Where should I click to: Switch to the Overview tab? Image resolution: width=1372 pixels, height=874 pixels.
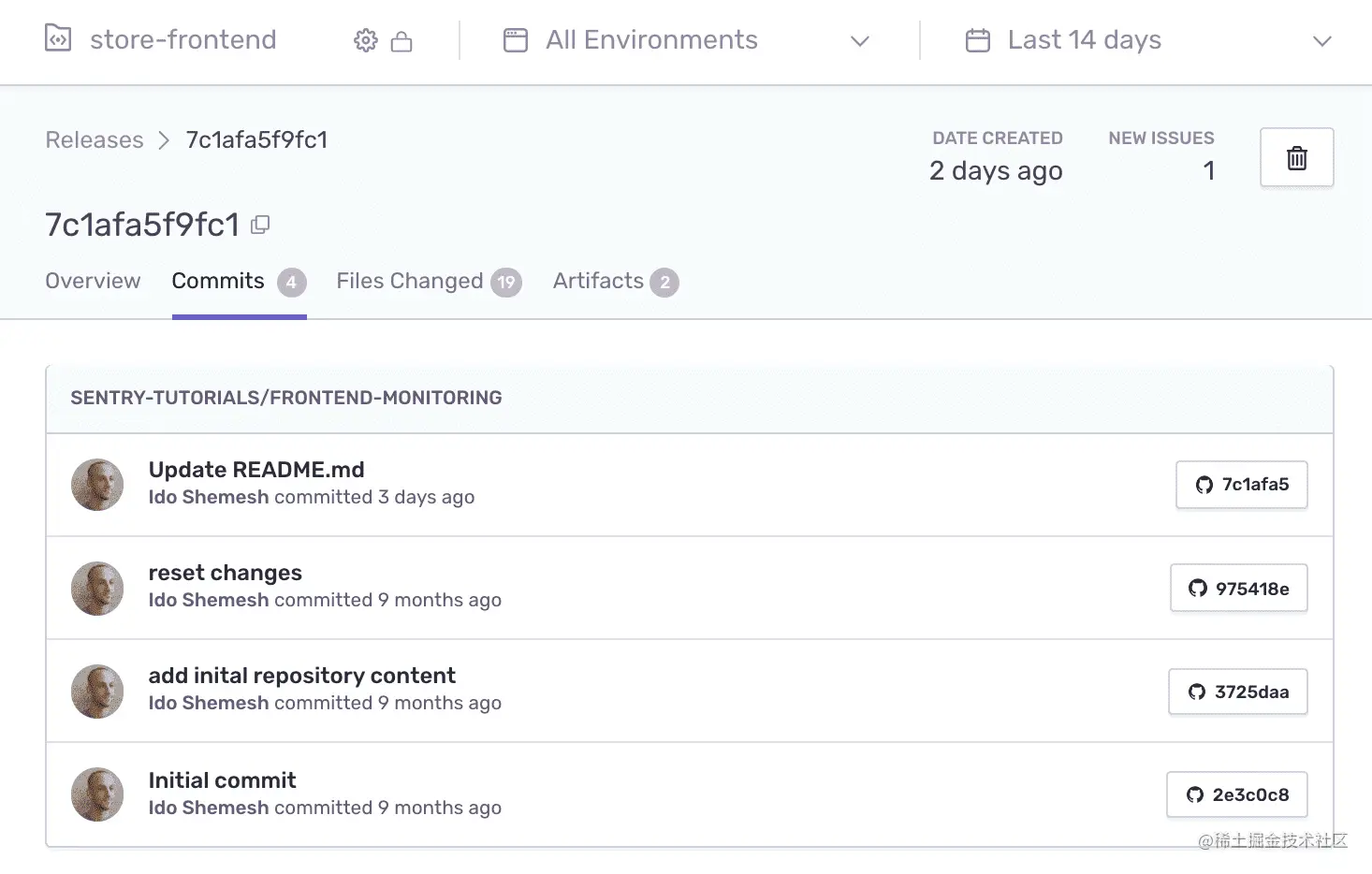tap(92, 281)
